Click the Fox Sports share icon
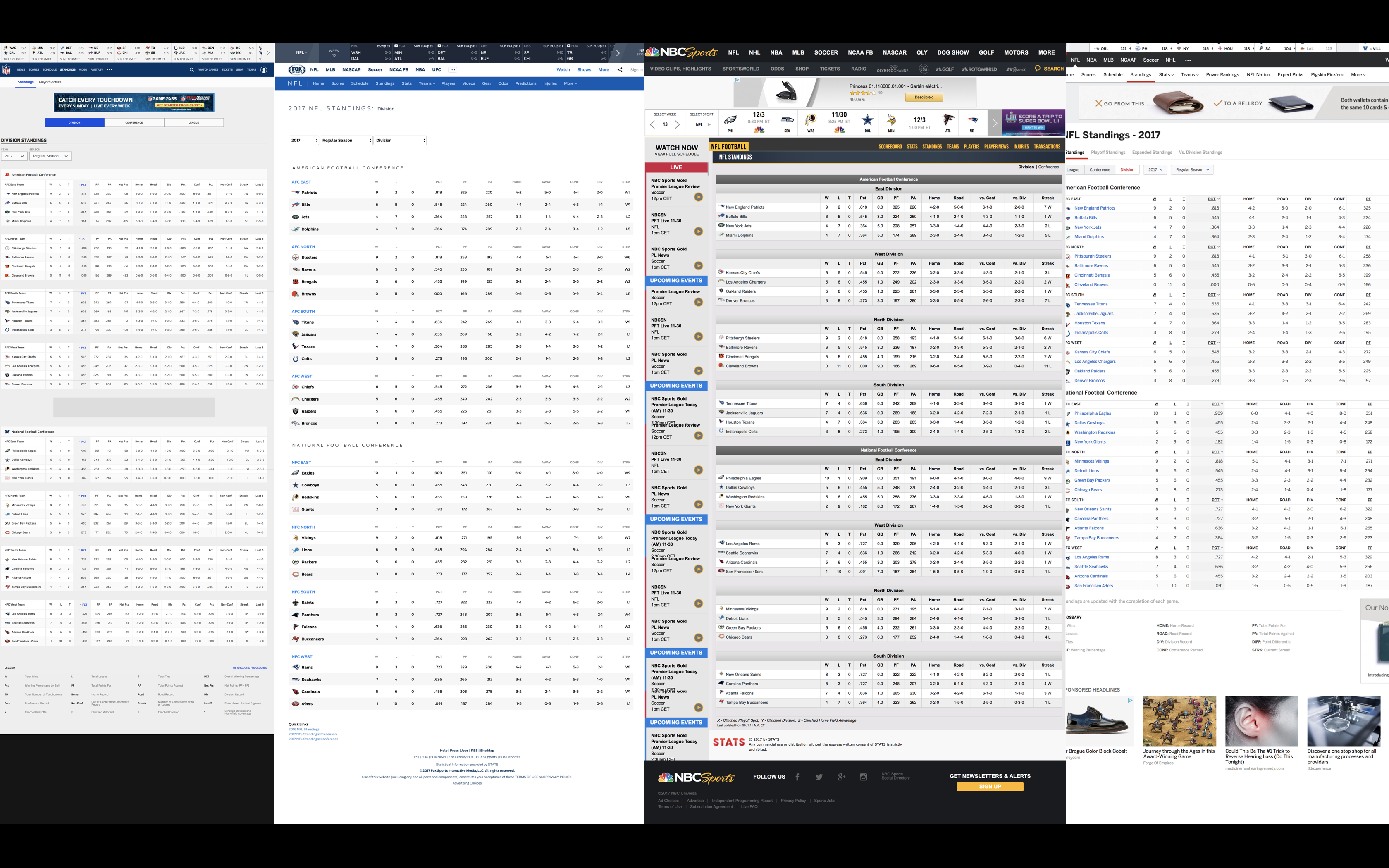 tap(619, 70)
